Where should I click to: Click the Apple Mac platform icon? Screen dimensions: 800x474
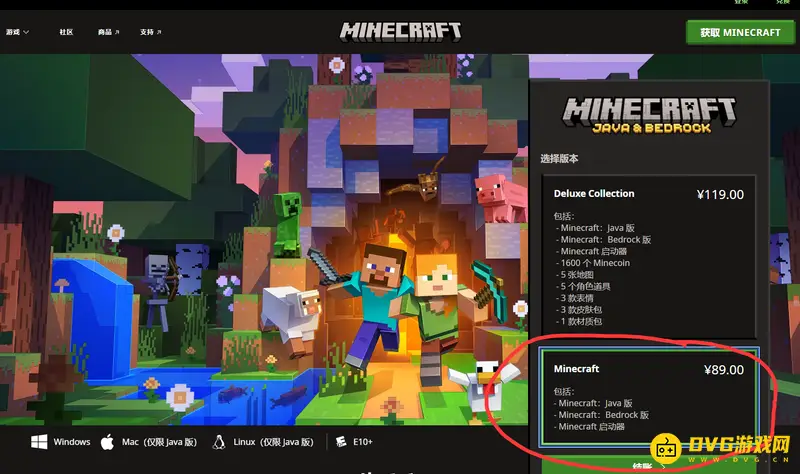(108, 441)
